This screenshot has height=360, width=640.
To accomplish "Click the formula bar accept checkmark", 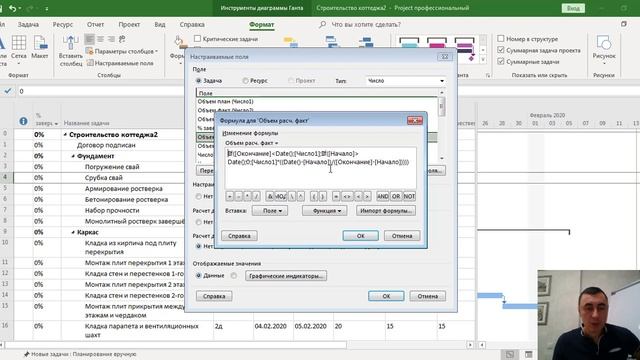I will click(x=8, y=91).
